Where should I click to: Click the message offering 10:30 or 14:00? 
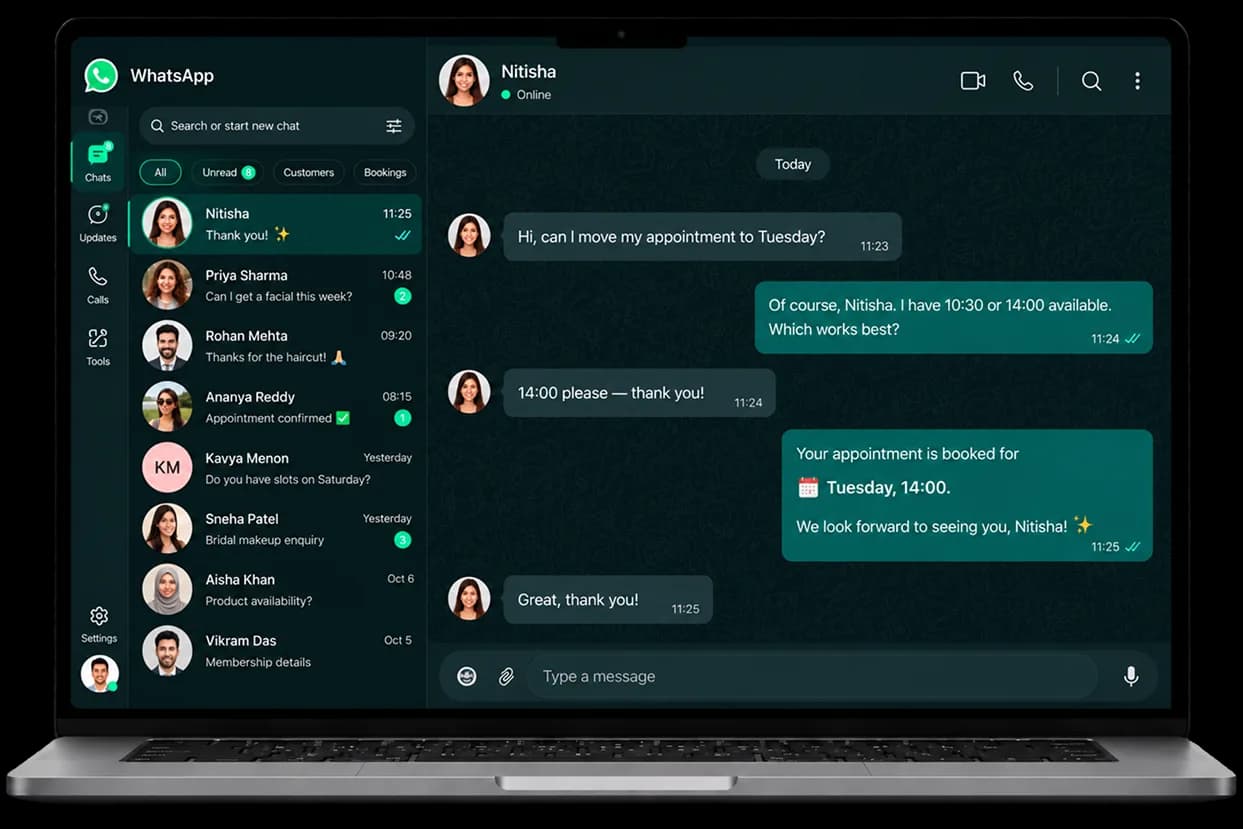coord(953,317)
